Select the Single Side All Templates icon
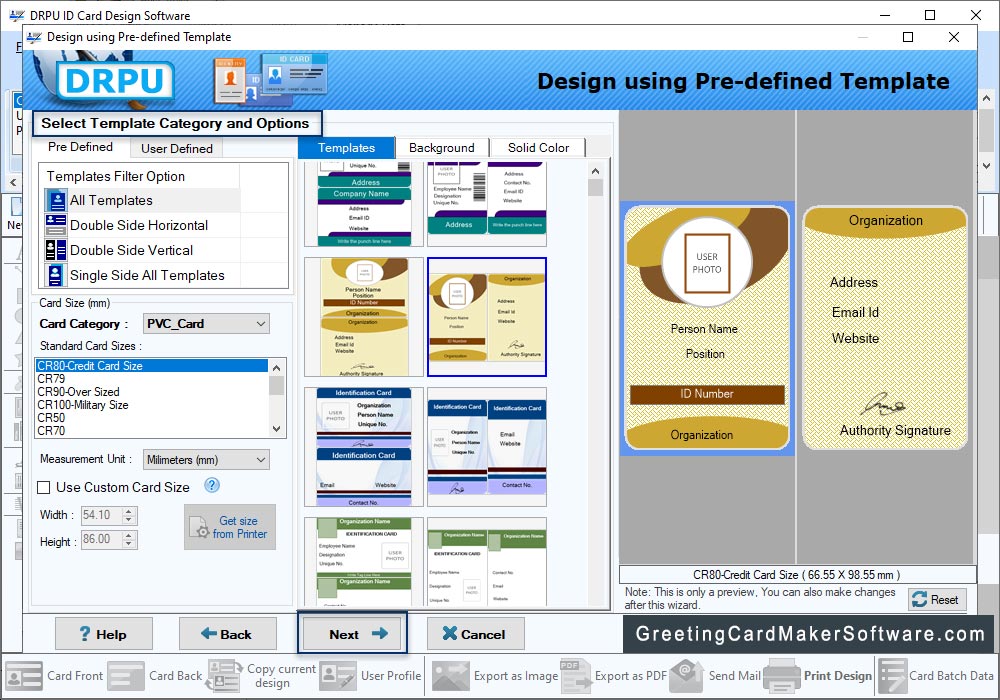1000x700 pixels. click(56, 275)
